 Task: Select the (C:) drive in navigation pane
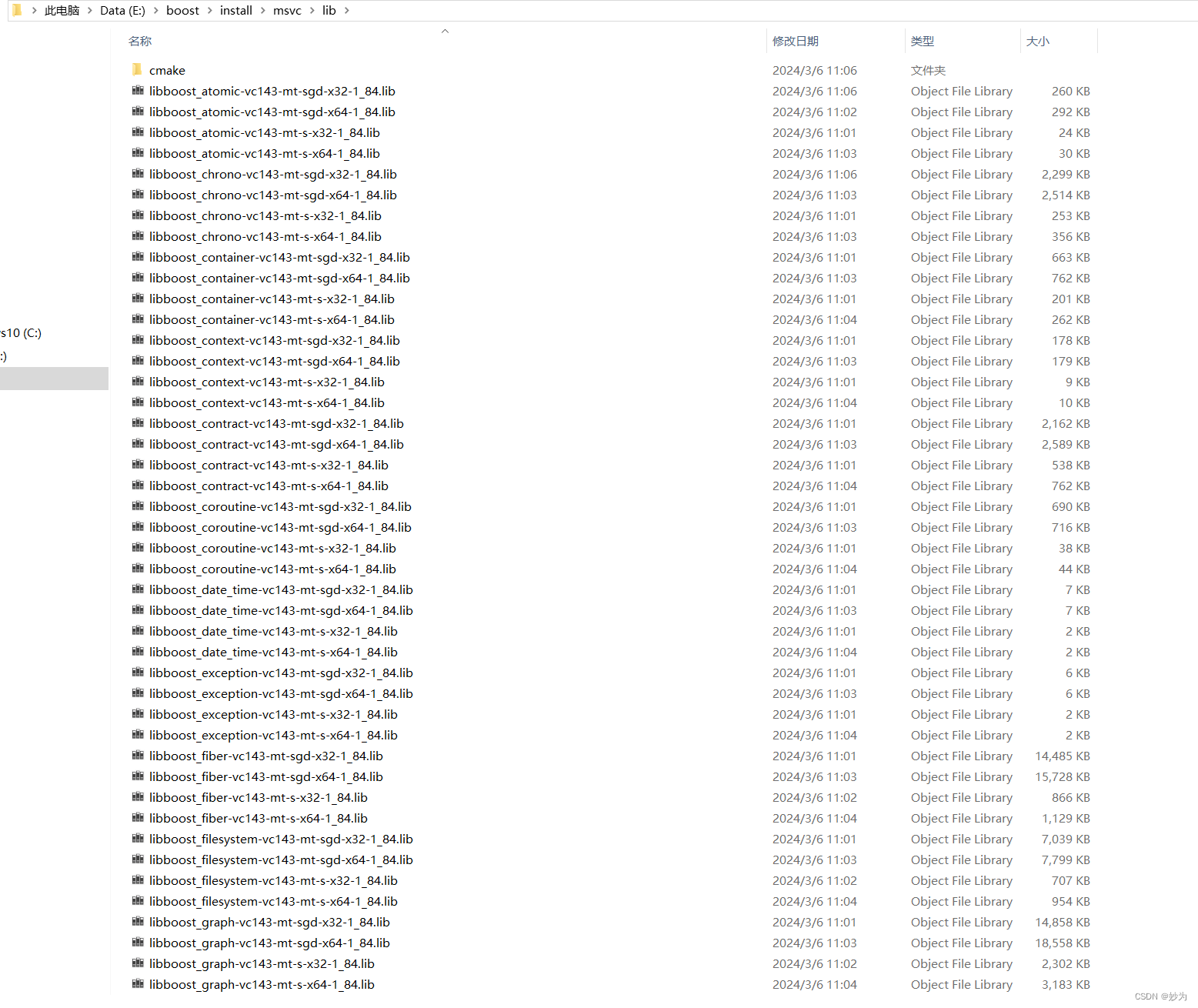(x=22, y=333)
